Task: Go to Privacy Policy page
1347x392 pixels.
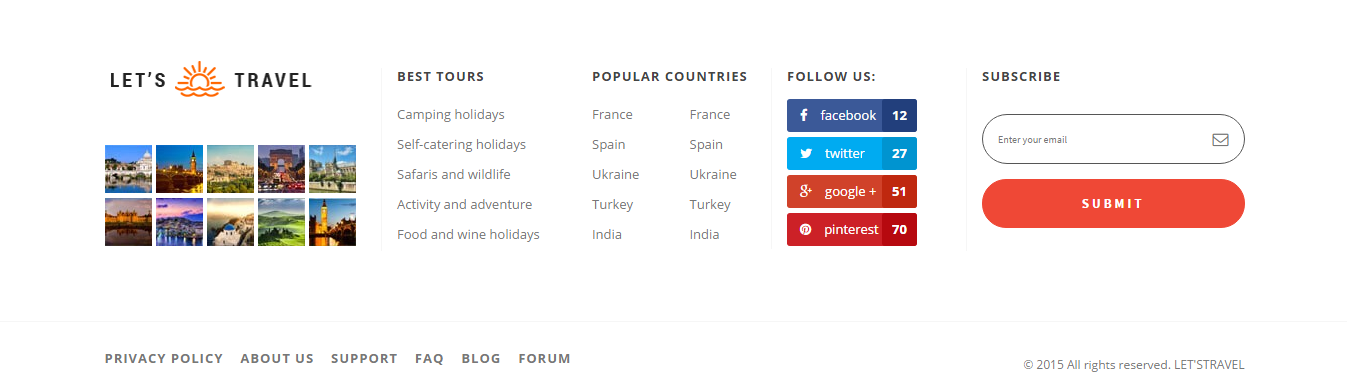Action: [x=164, y=358]
